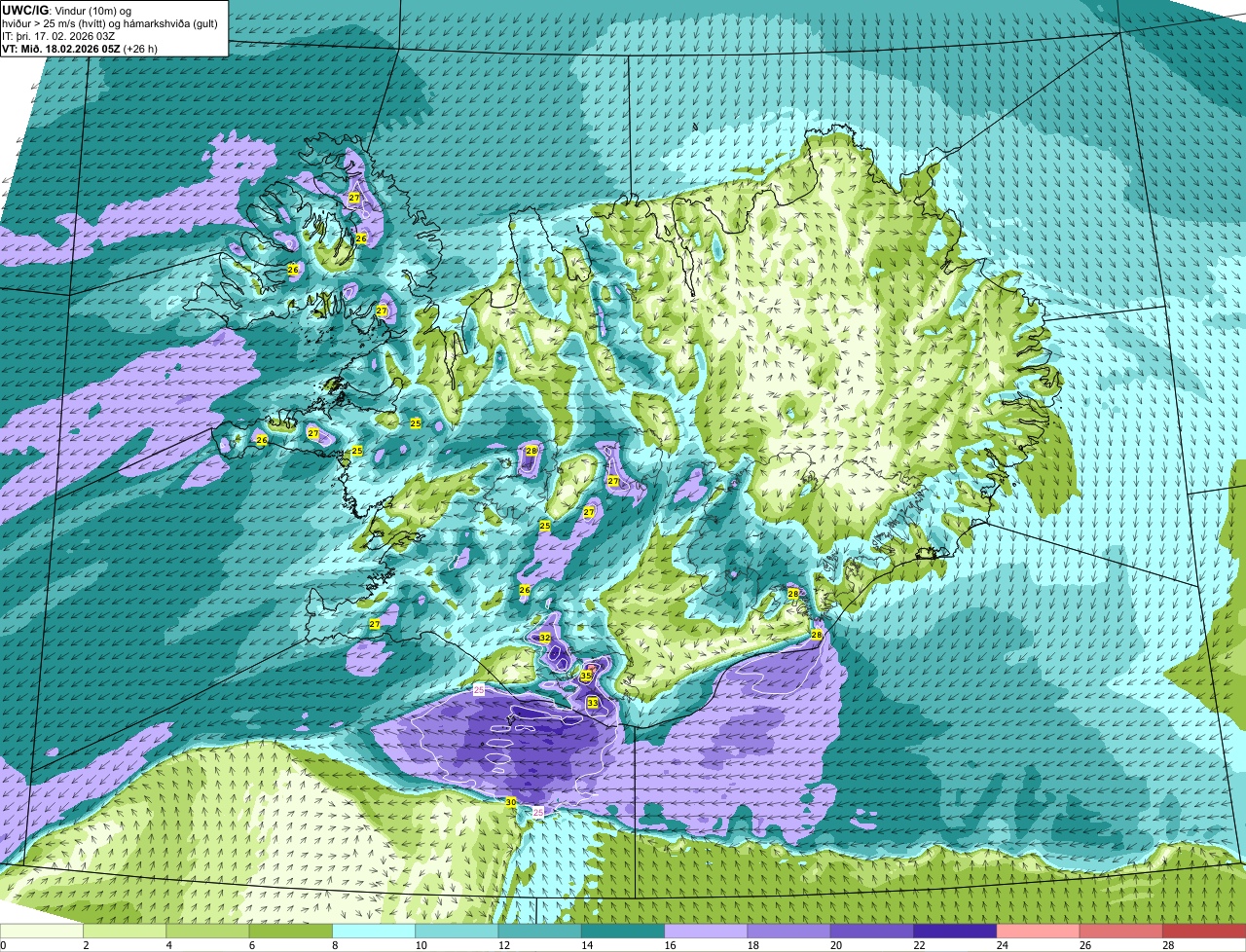
Task: Click the legend tick label 2
Action: (x=86, y=945)
